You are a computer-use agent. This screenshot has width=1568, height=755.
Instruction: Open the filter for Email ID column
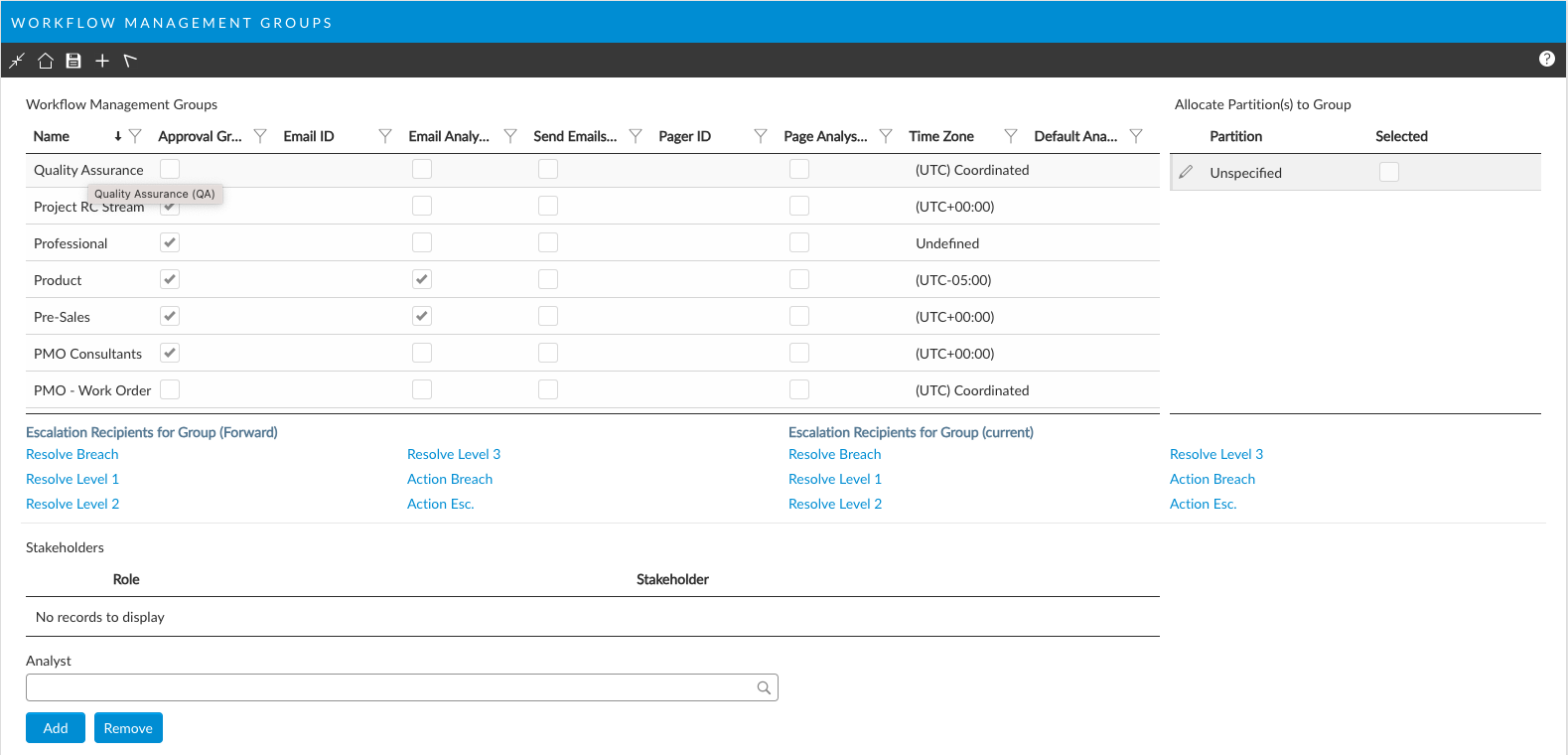pyautogui.click(x=385, y=136)
